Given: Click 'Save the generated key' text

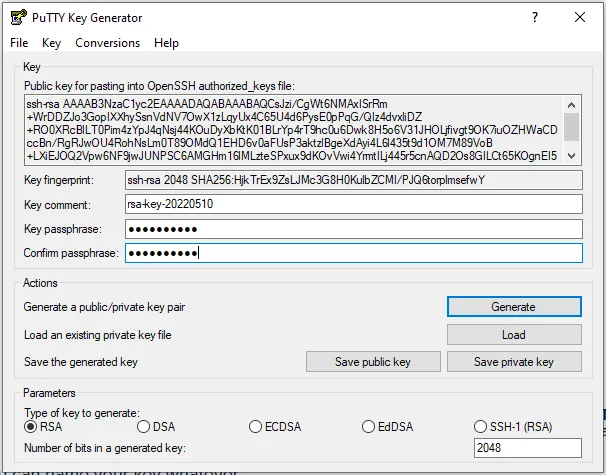Looking at the screenshot, I should [81, 362].
